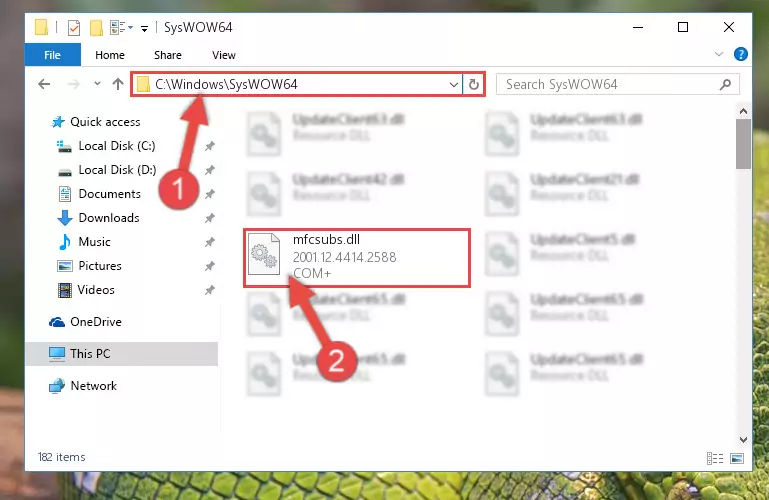Screen dimensions: 769x500
Task: Click the mfcsubs.dll gear file icon
Action: [264, 254]
